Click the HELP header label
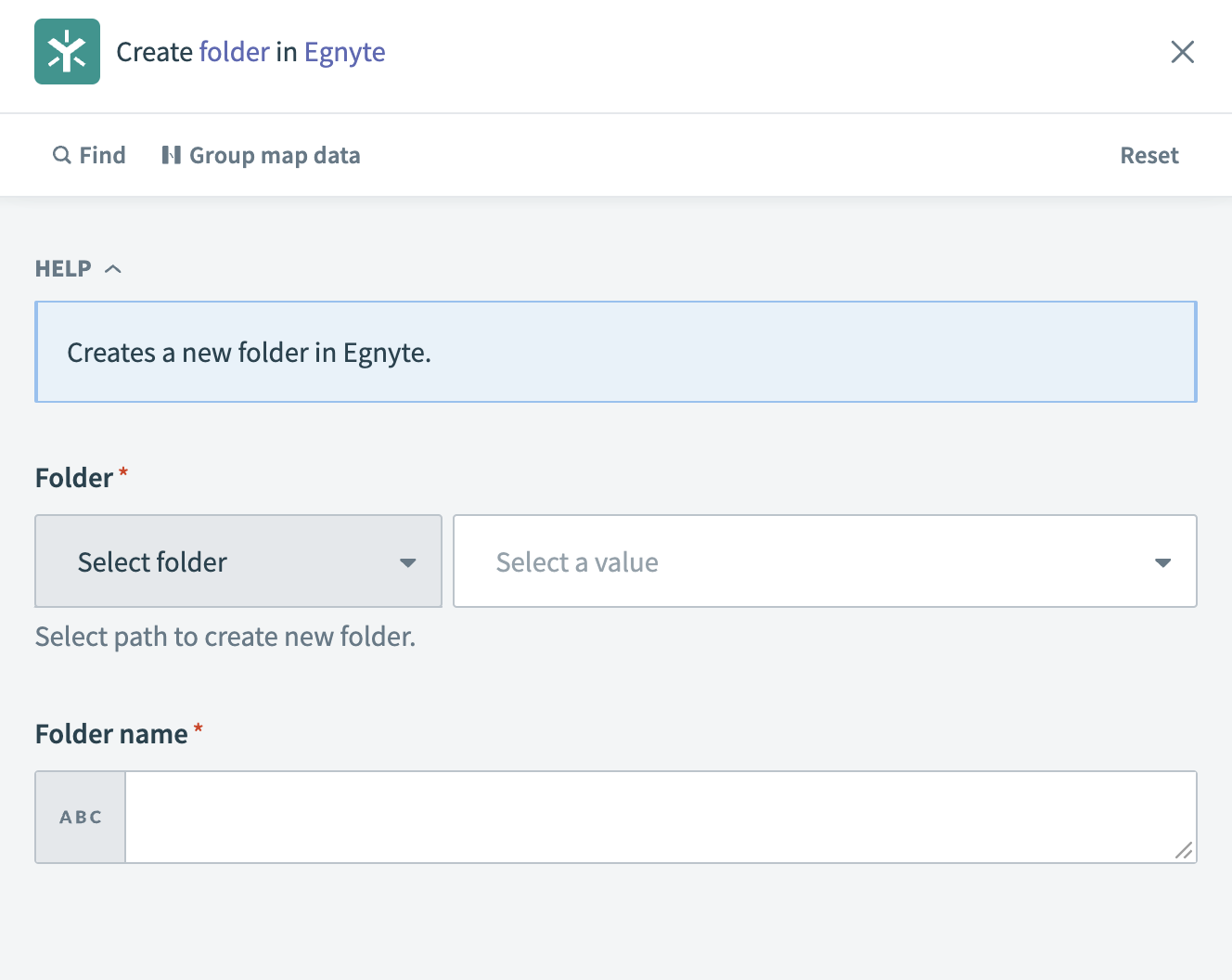 click(62, 268)
